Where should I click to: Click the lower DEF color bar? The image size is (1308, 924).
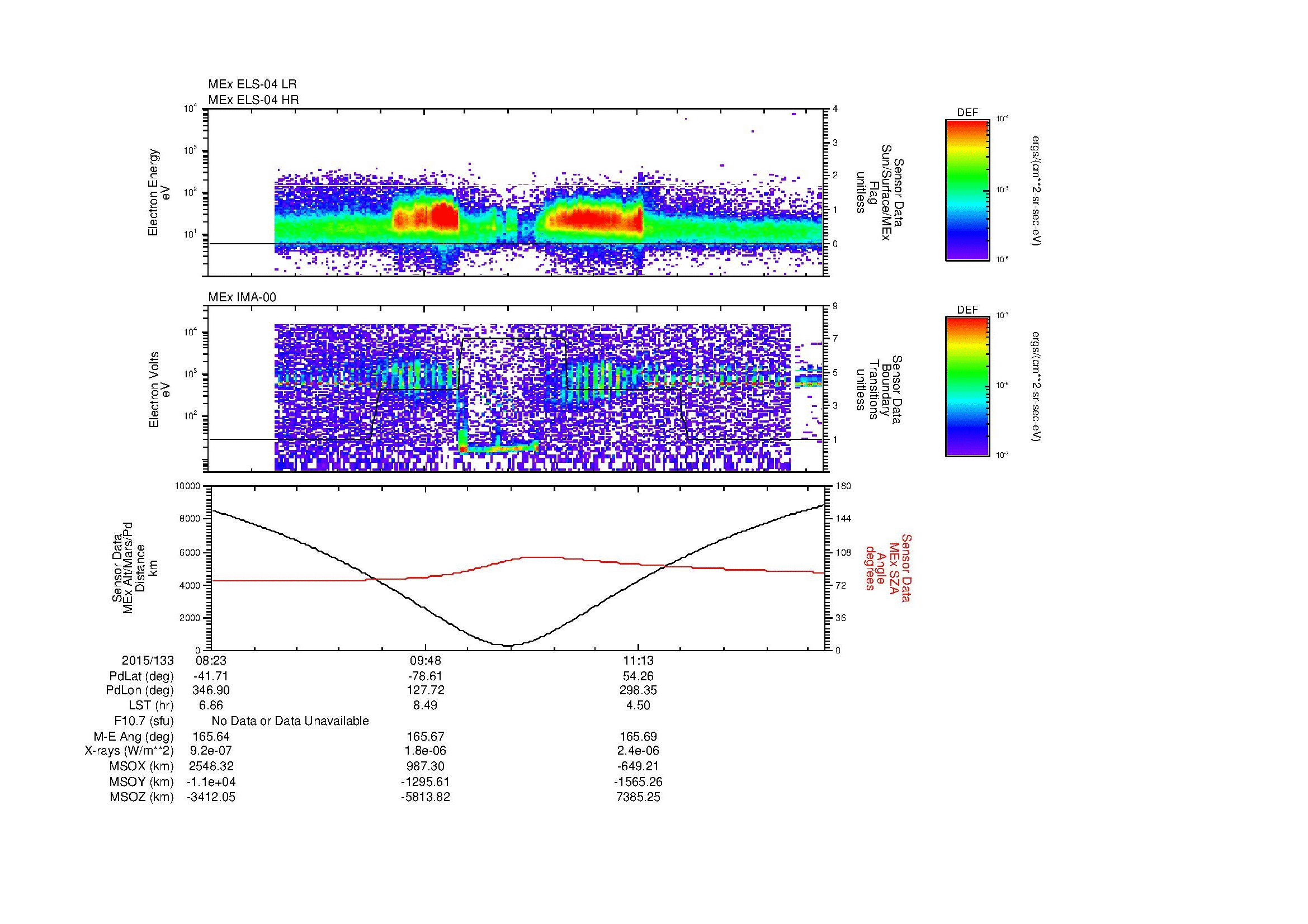967,387
